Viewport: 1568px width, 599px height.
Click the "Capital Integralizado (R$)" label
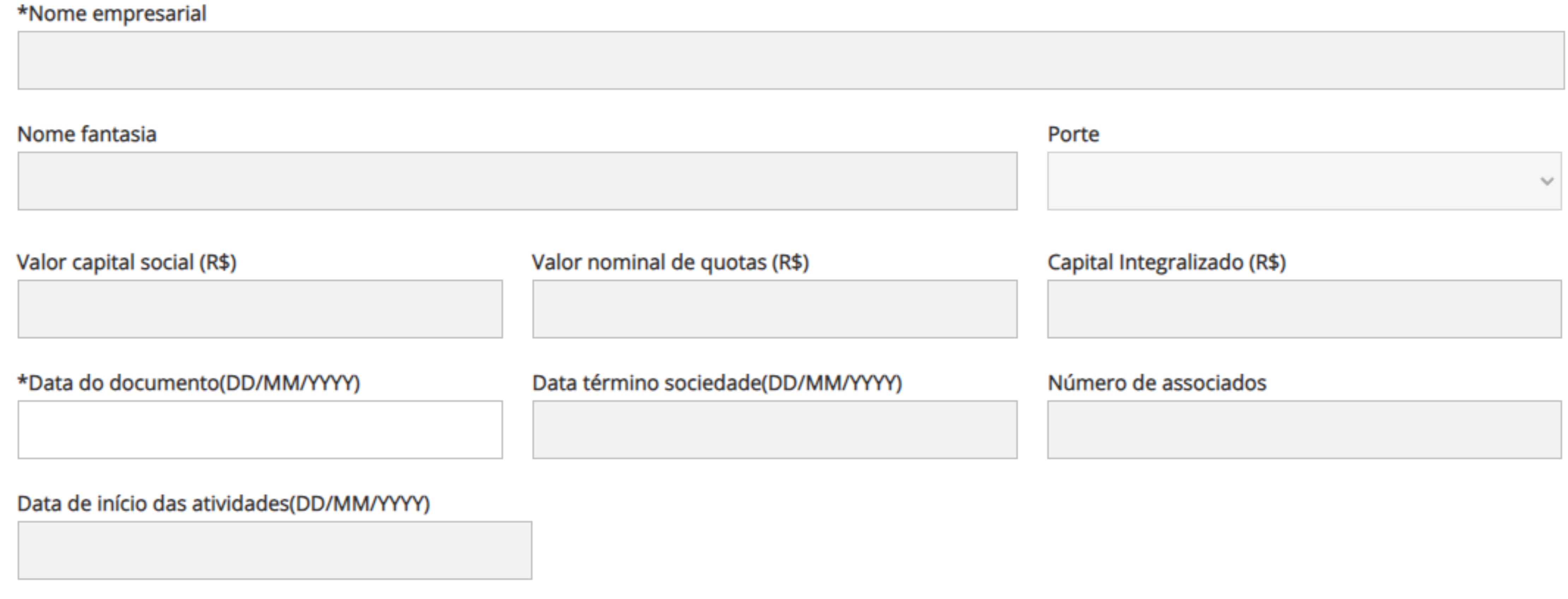tap(1166, 262)
